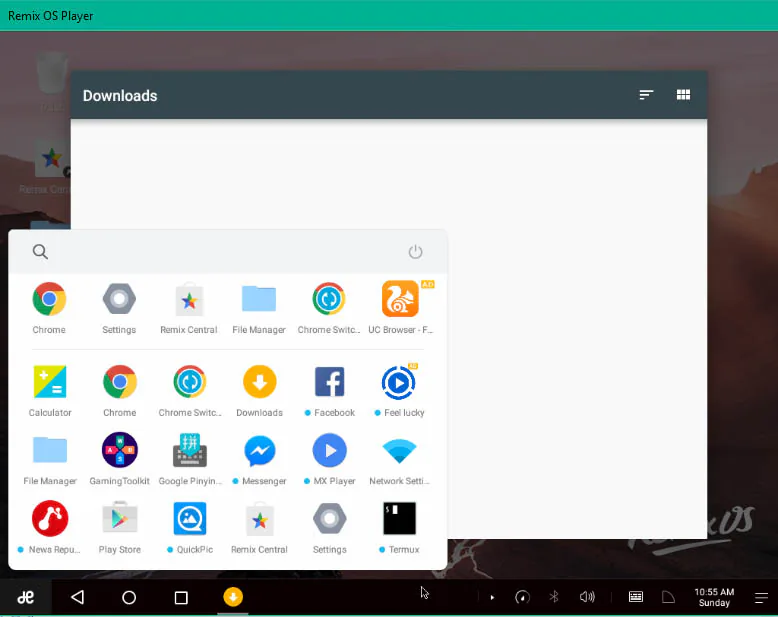Viewport: 778px width, 617px height.
Task: Launch the QuickPic app
Action: click(x=190, y=519)
